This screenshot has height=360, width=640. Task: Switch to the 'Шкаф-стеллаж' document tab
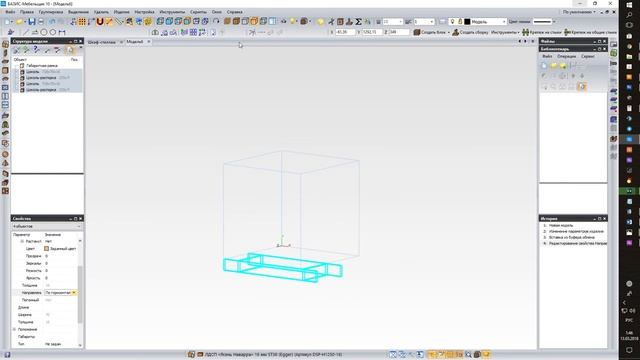102,42
